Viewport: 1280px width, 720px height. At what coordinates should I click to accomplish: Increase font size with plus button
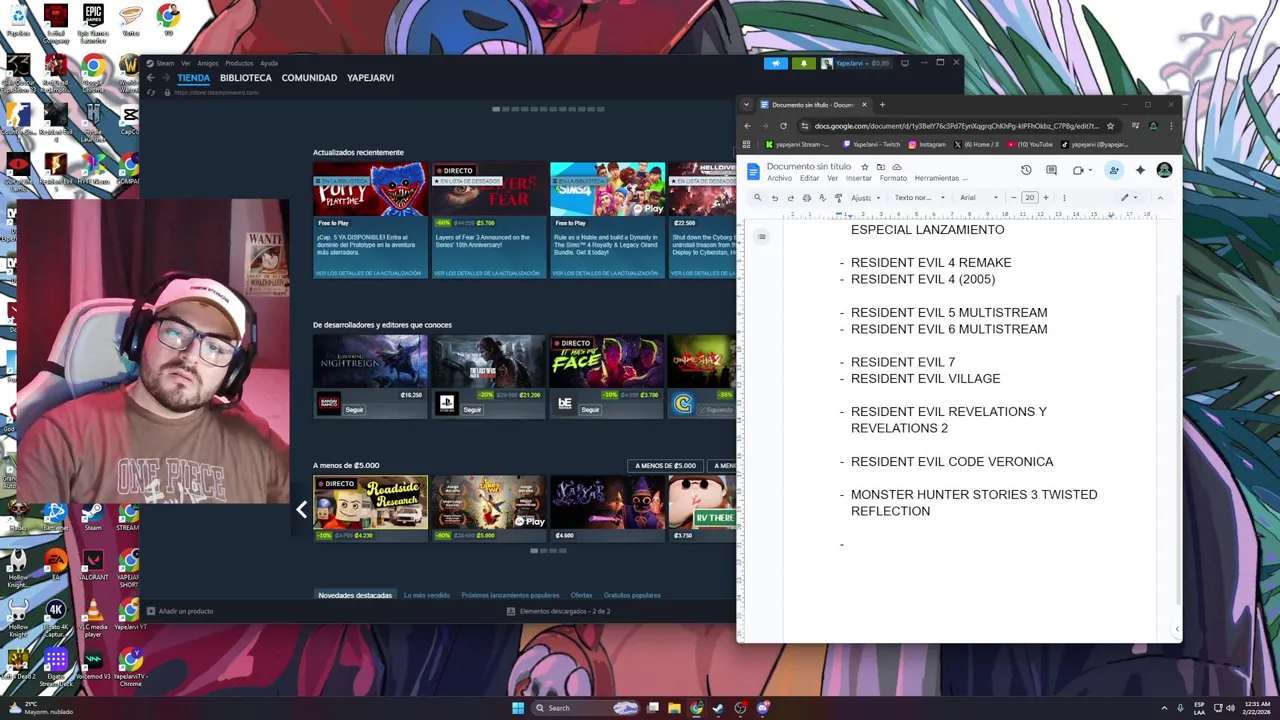point(1046,198)
